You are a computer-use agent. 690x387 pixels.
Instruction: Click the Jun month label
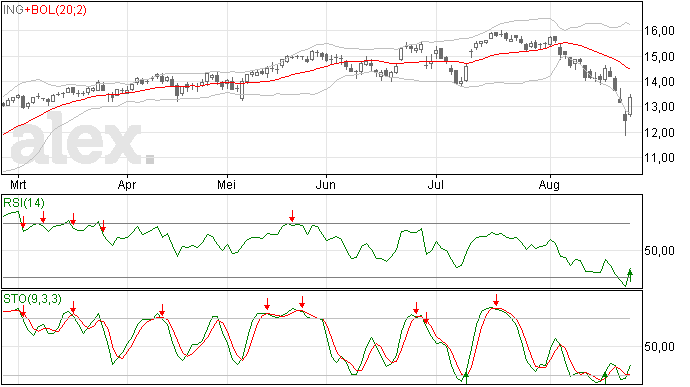326,184
